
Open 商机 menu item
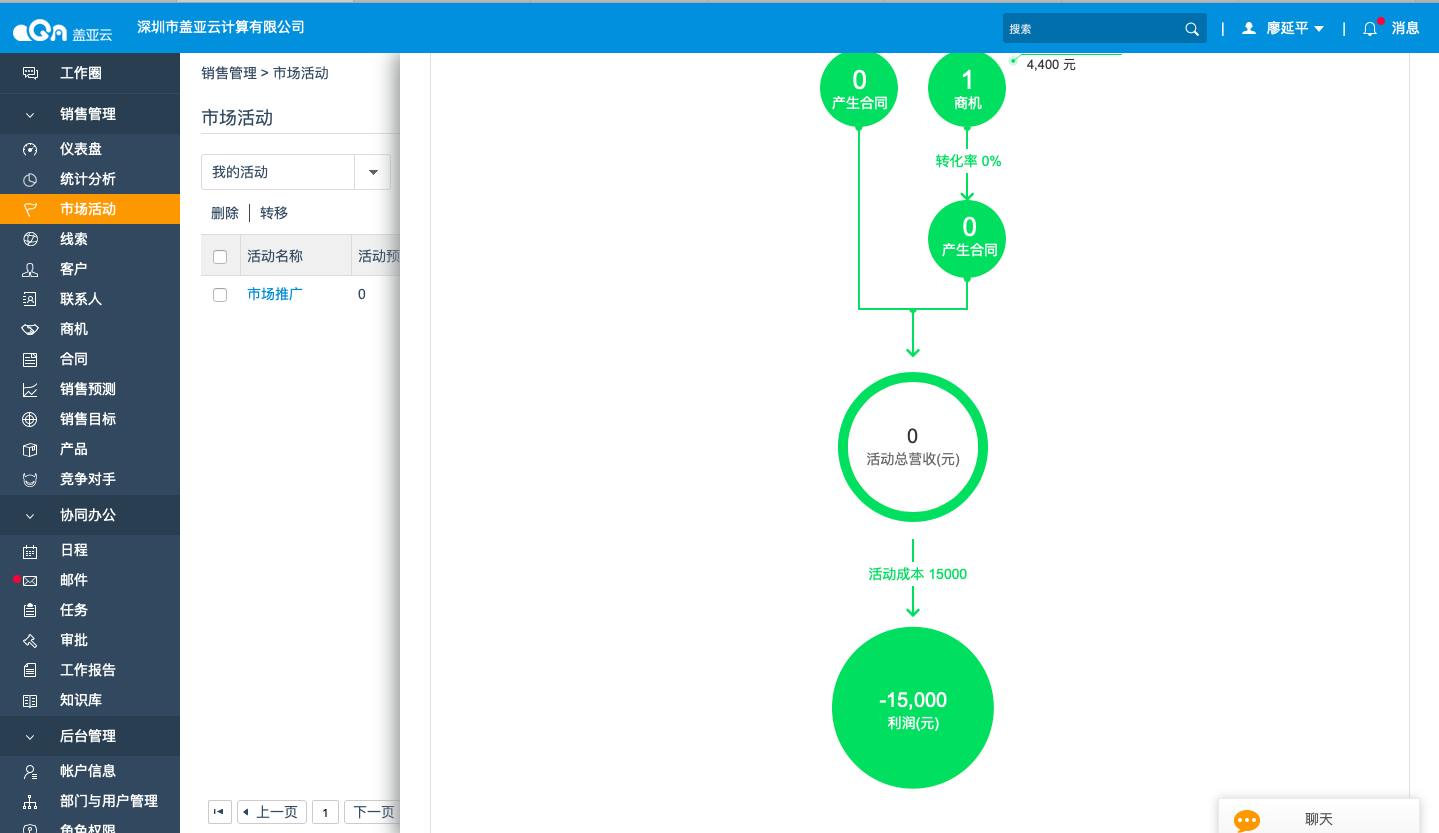coord(74,329)
